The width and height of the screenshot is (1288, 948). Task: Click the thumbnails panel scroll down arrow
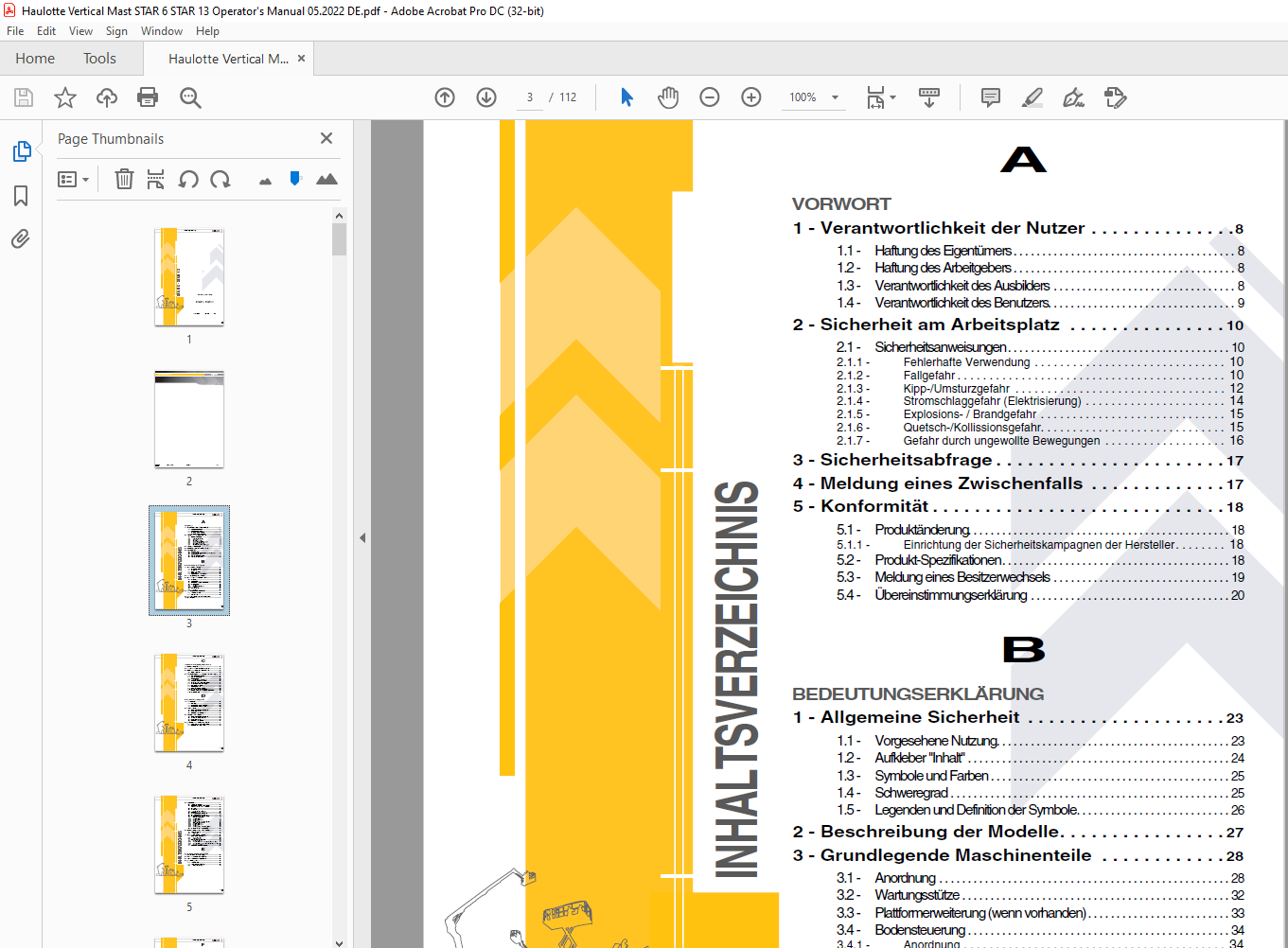coord(339,942)
